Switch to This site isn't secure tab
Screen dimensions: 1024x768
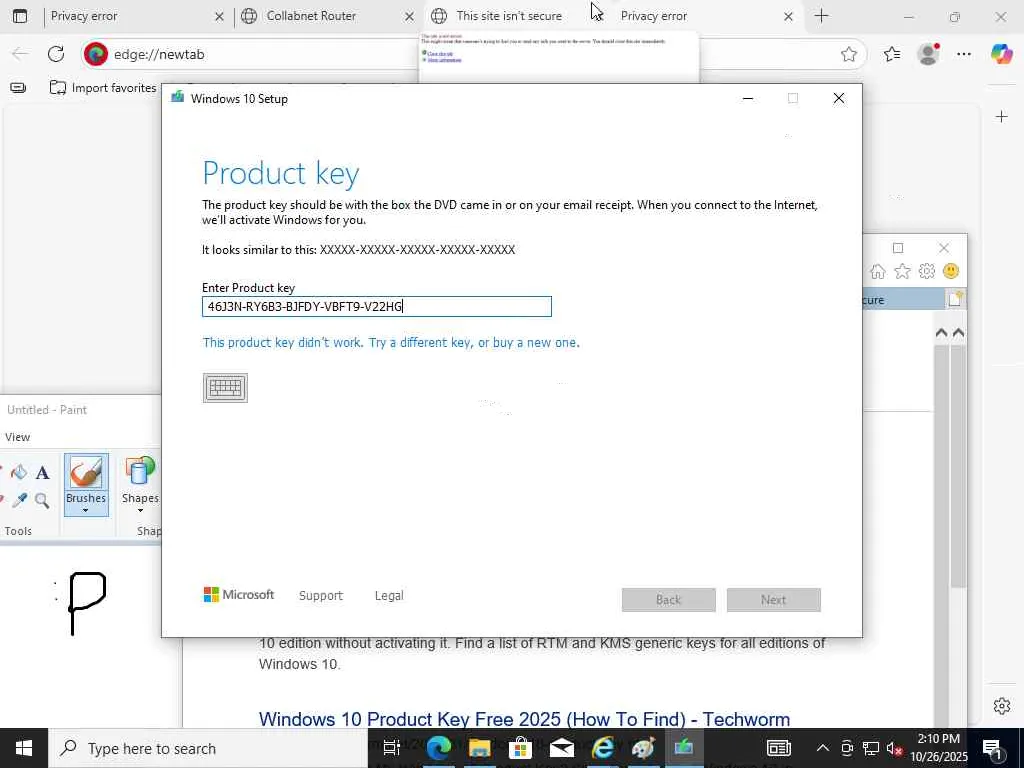coord(509,16)
